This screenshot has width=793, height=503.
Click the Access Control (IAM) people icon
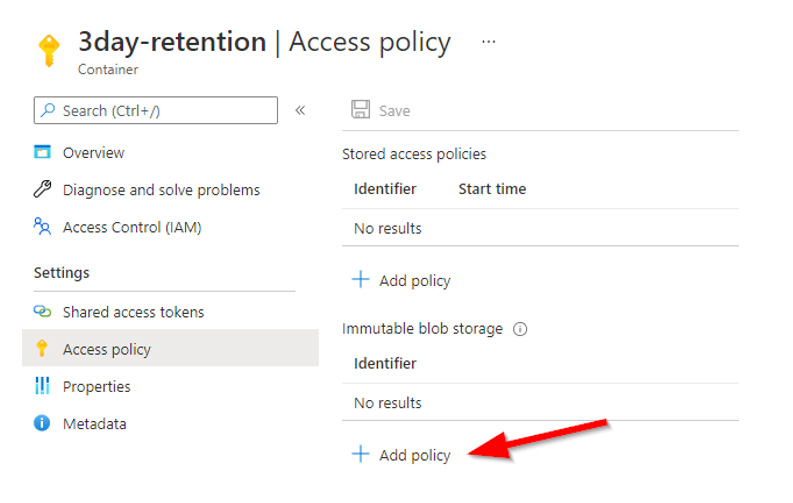click(42, 227)
